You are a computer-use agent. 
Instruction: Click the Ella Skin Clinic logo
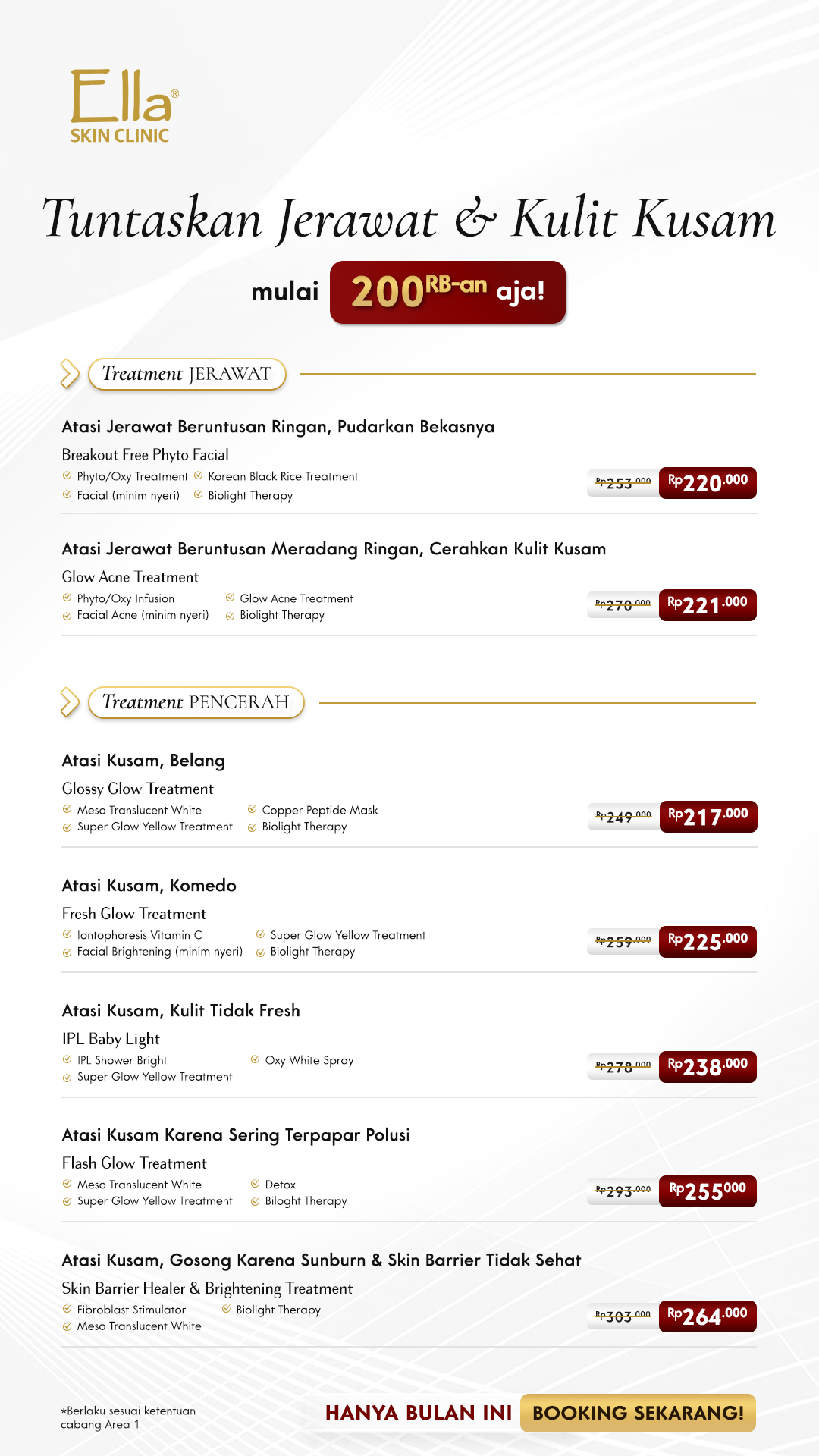click(124, 106)
